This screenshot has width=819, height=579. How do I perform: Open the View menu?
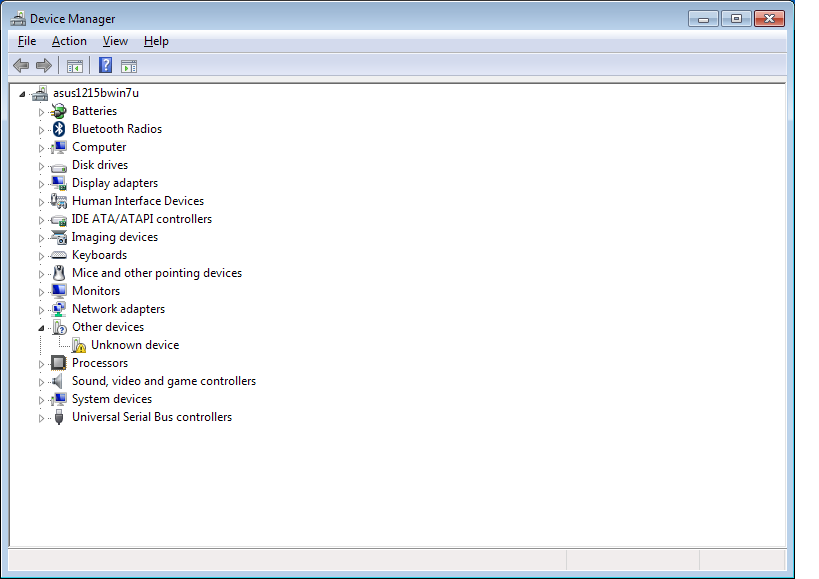coord(115,41)
